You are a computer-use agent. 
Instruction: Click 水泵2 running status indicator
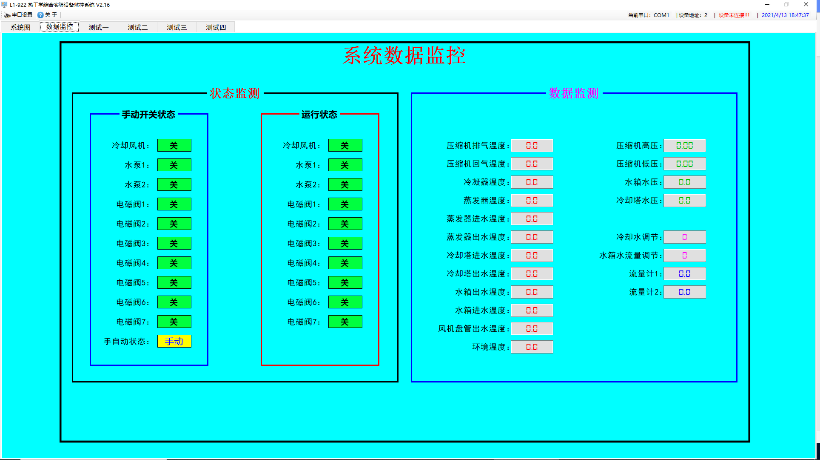point(344,184)
